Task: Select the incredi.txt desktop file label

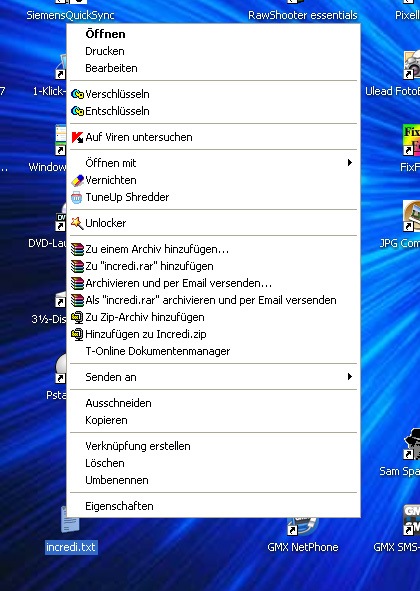Action: (71, 547)
